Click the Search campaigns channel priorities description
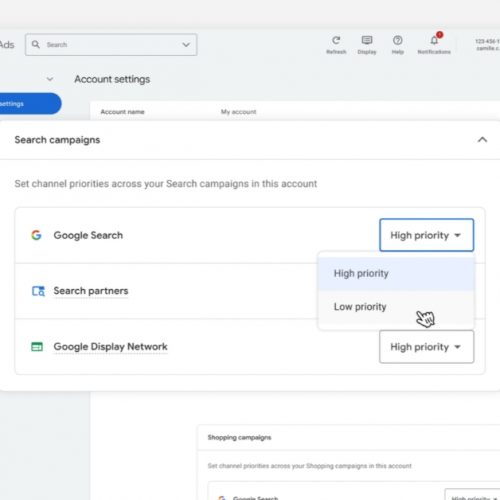The image size is (500, 500). click(x=166, y=184)
